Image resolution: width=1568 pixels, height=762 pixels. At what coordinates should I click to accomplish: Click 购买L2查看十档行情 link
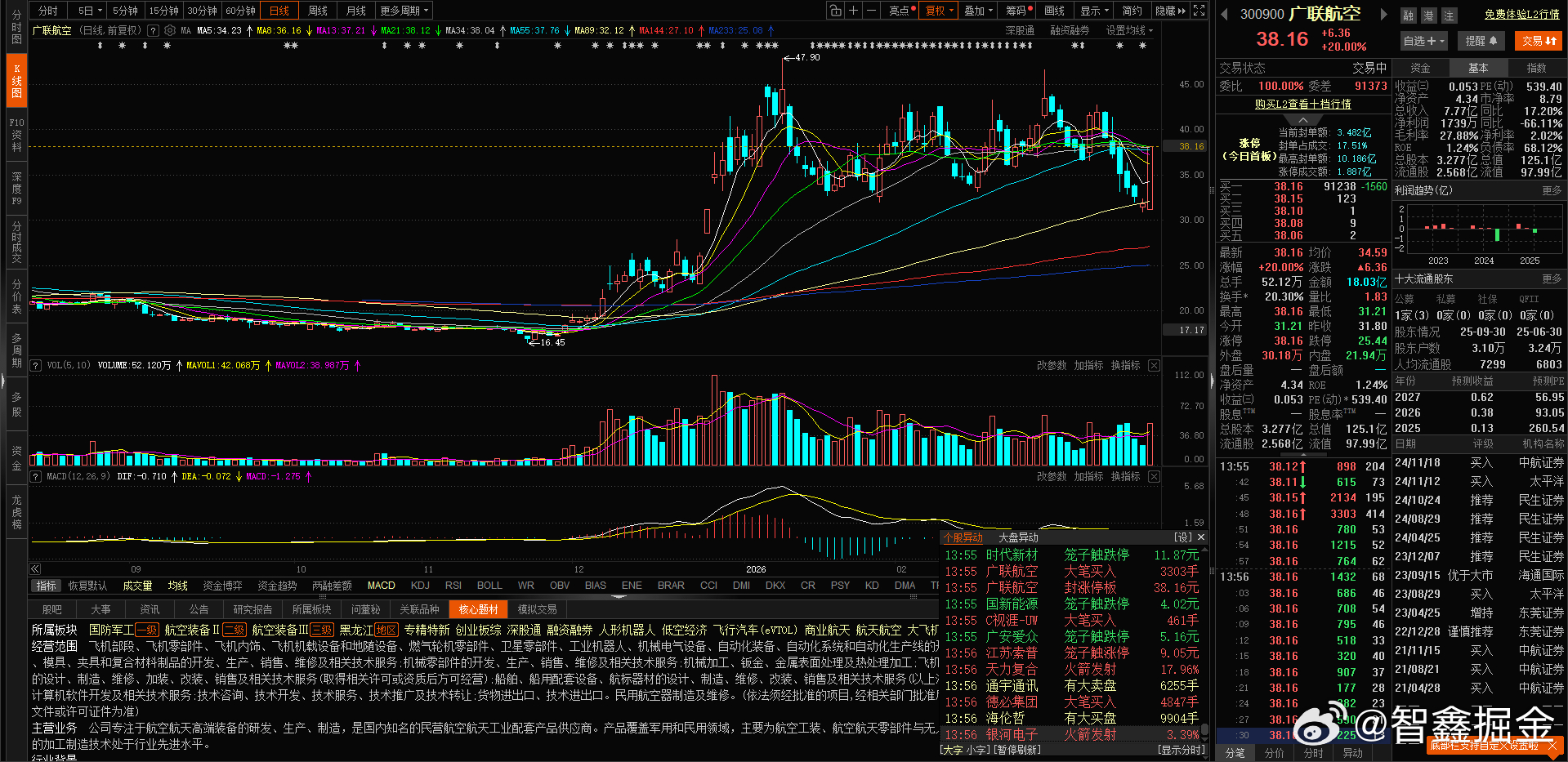click(x=1302, y=105)
